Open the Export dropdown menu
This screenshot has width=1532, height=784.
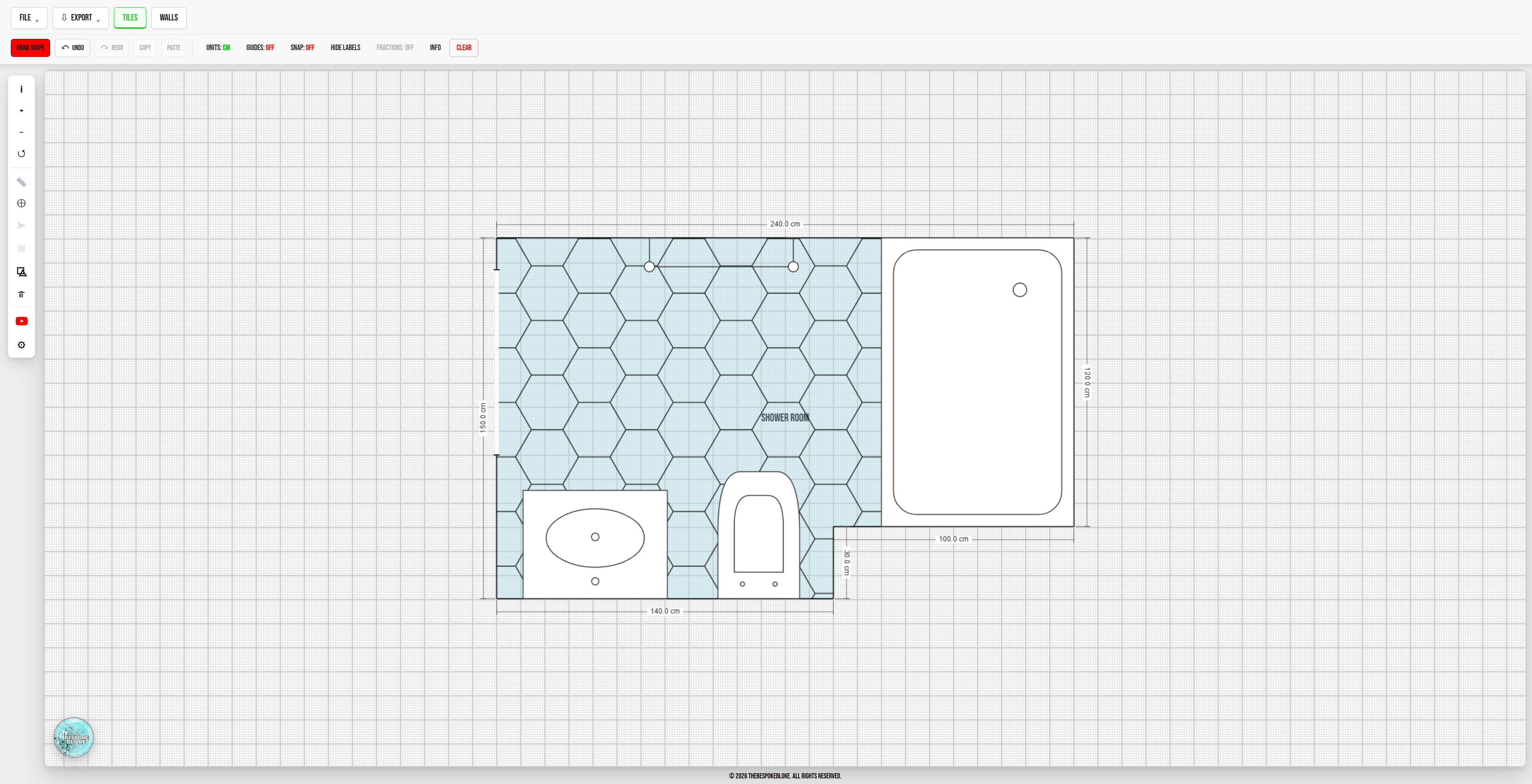pos(81,18)
